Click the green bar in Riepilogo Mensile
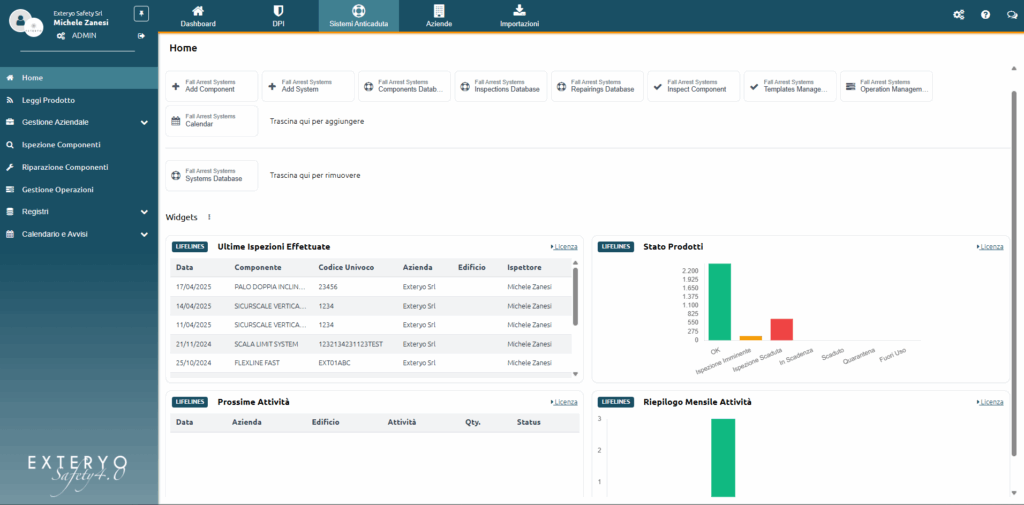 tap(722, 458)
